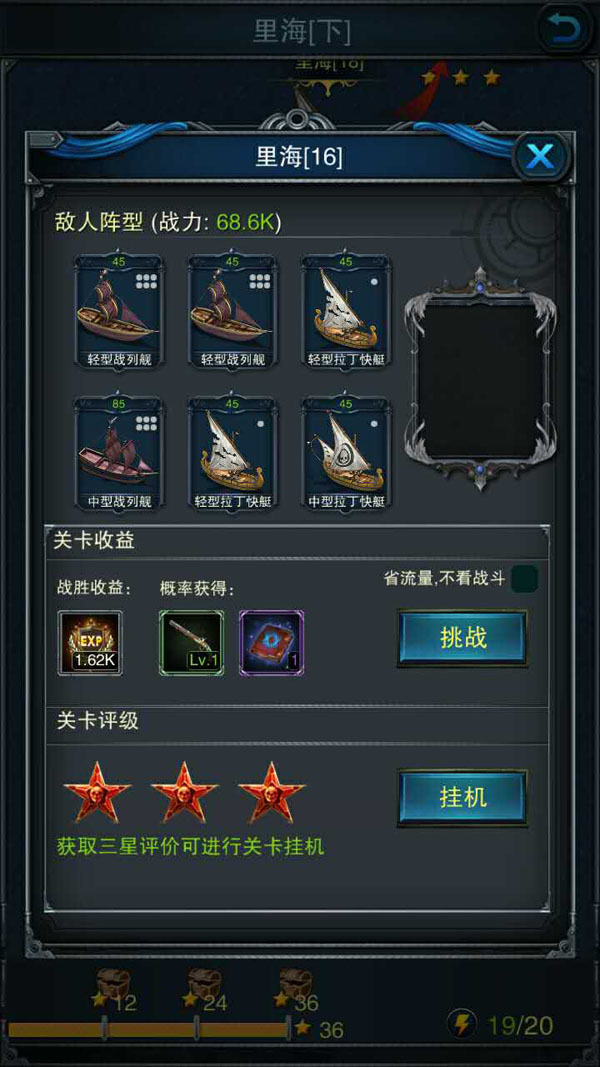Click the 挑战 button

click(x=463, y=638)
